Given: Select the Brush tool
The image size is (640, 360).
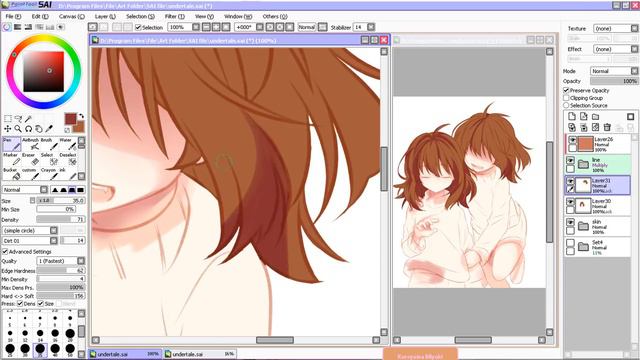Looking at the screenshot, I should 49,144.
